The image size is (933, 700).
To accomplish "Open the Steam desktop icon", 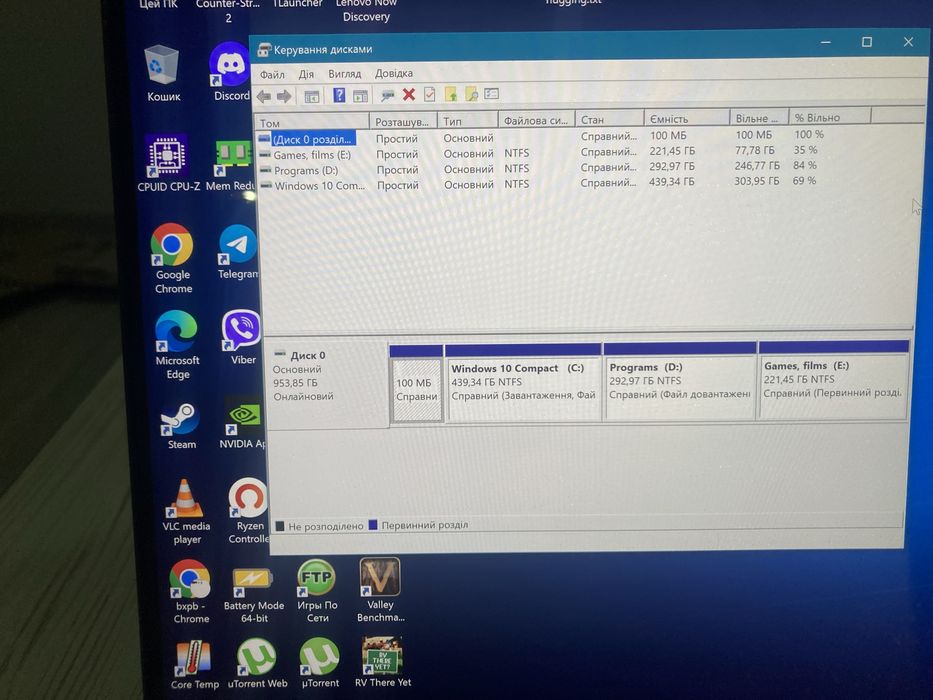I will [180, 426].
